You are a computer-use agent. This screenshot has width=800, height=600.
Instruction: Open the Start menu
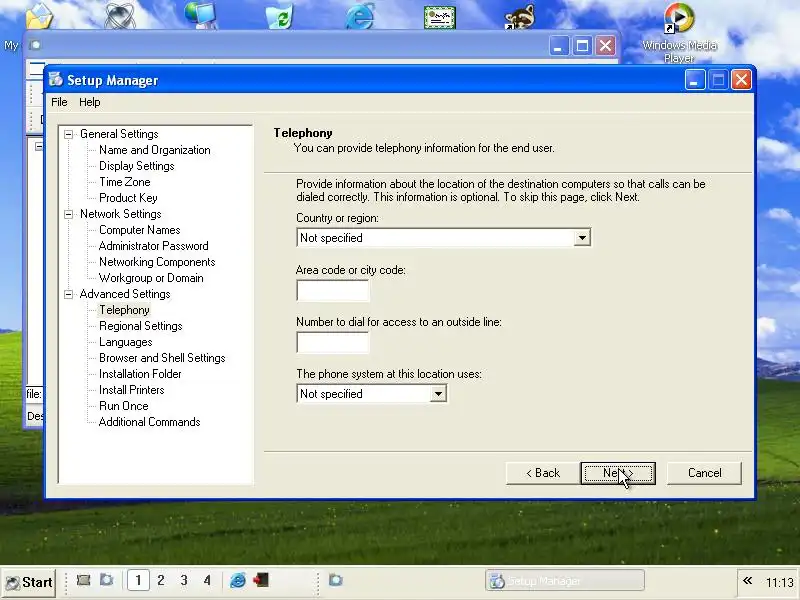[x=29, y=582]
